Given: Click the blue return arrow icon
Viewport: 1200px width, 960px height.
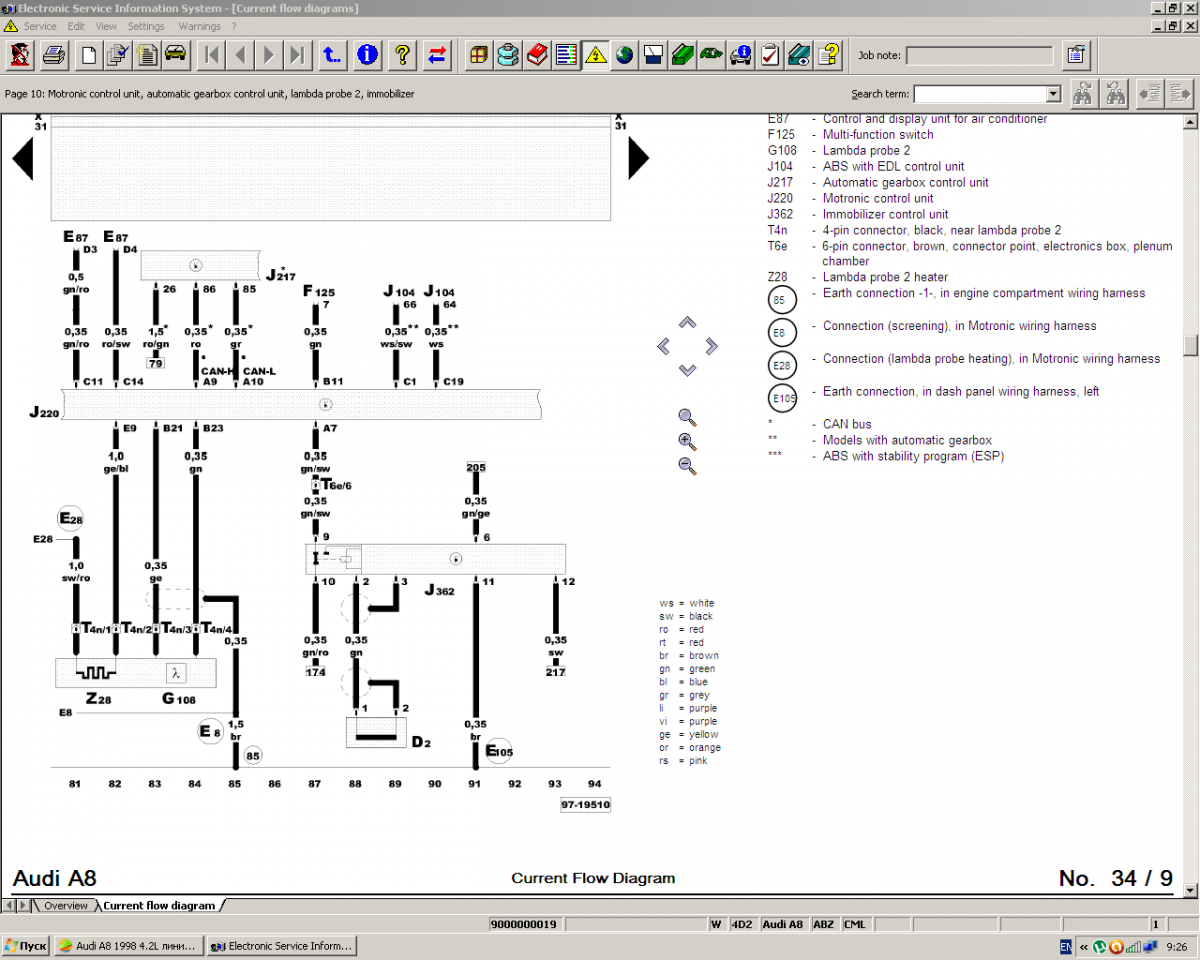Looking at the screenshot, I should point(332,54).
